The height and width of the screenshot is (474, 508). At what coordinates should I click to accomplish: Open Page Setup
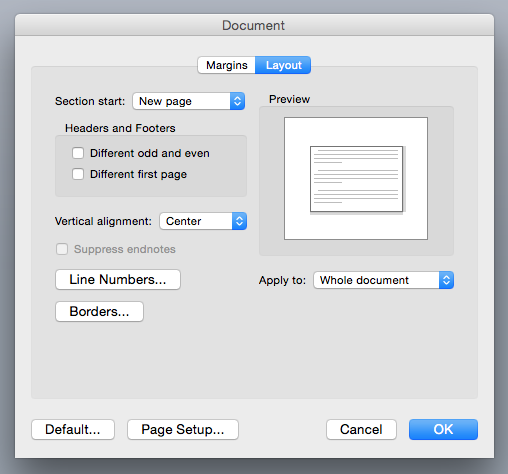coord(183,429)
